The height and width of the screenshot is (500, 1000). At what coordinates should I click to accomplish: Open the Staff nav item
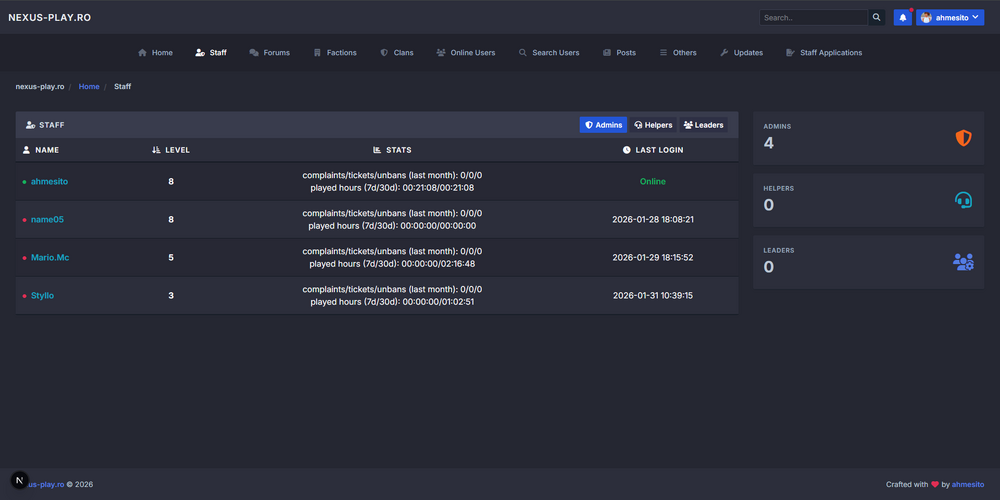tap(211, 53)
